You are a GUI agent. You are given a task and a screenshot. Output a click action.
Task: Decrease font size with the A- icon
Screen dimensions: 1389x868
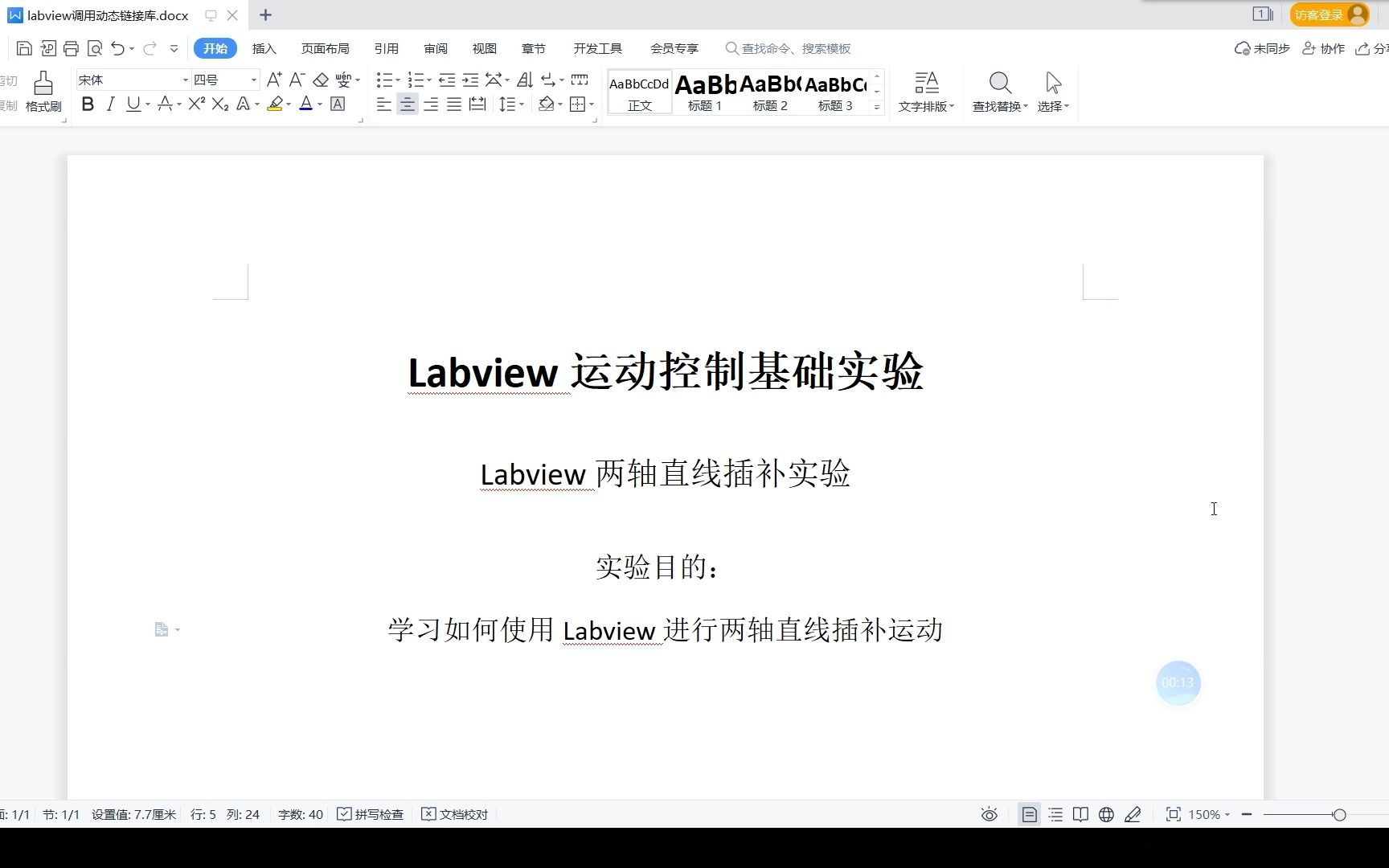point(297,80)
